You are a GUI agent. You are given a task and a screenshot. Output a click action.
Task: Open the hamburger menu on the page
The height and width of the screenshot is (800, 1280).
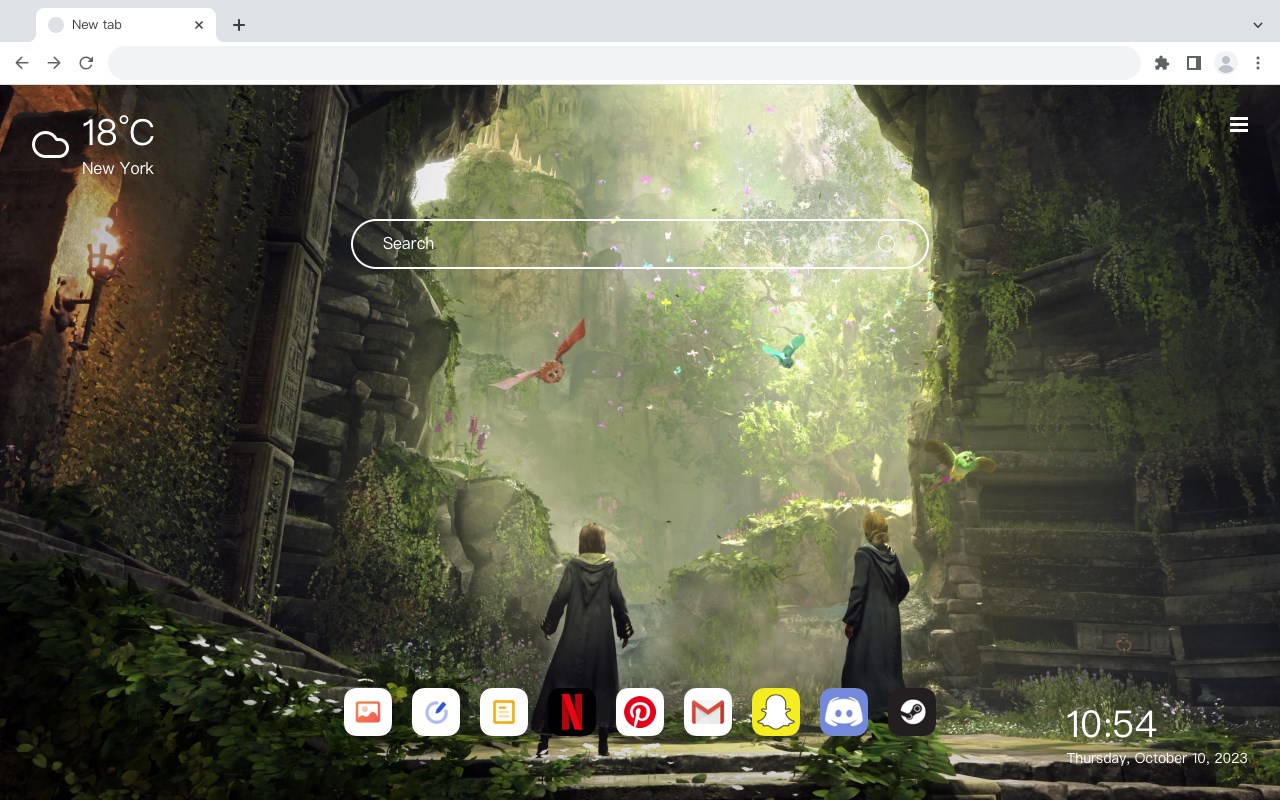pos(1239,125)
